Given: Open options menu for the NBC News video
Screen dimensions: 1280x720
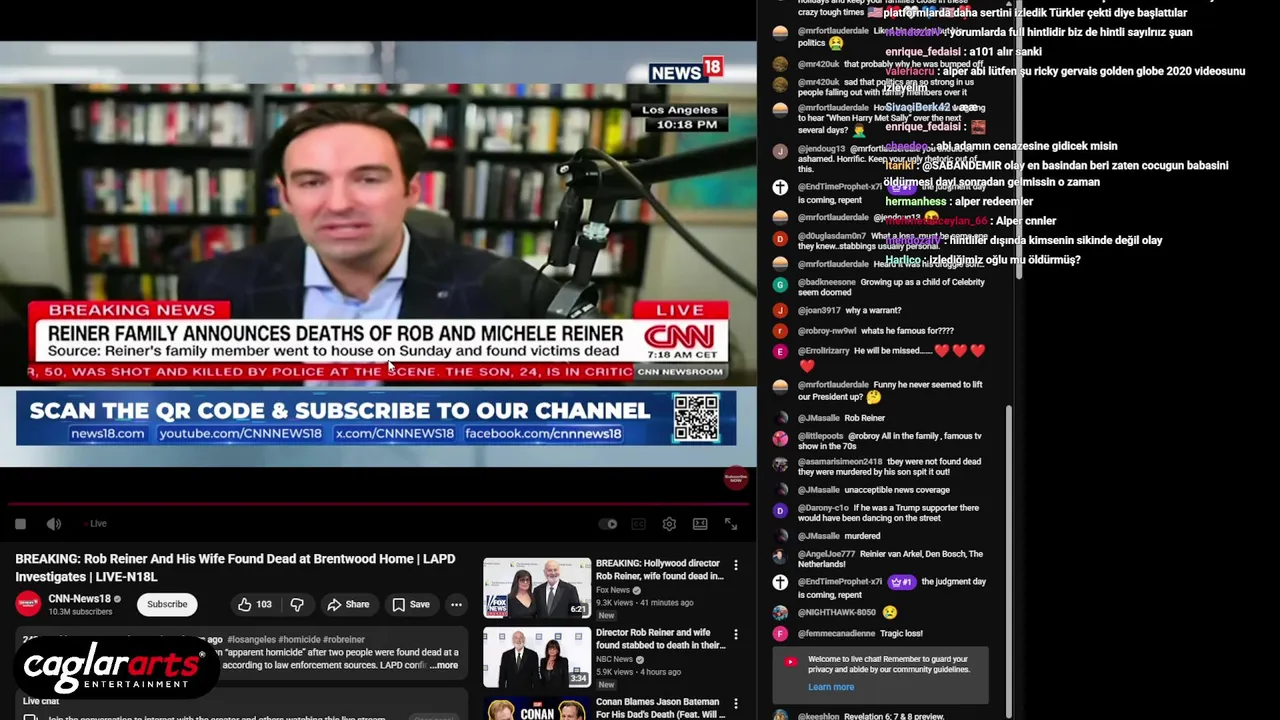Looking at the screenshot, I should point(736,634).
